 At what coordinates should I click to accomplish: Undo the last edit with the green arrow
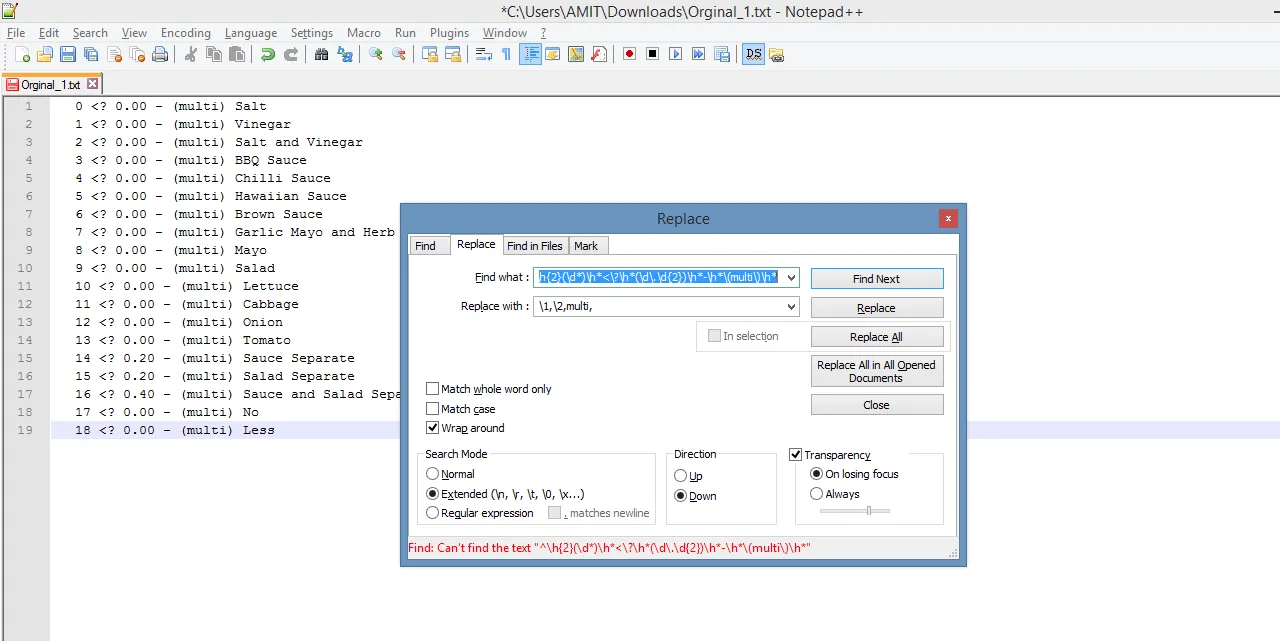coord(267,54)
